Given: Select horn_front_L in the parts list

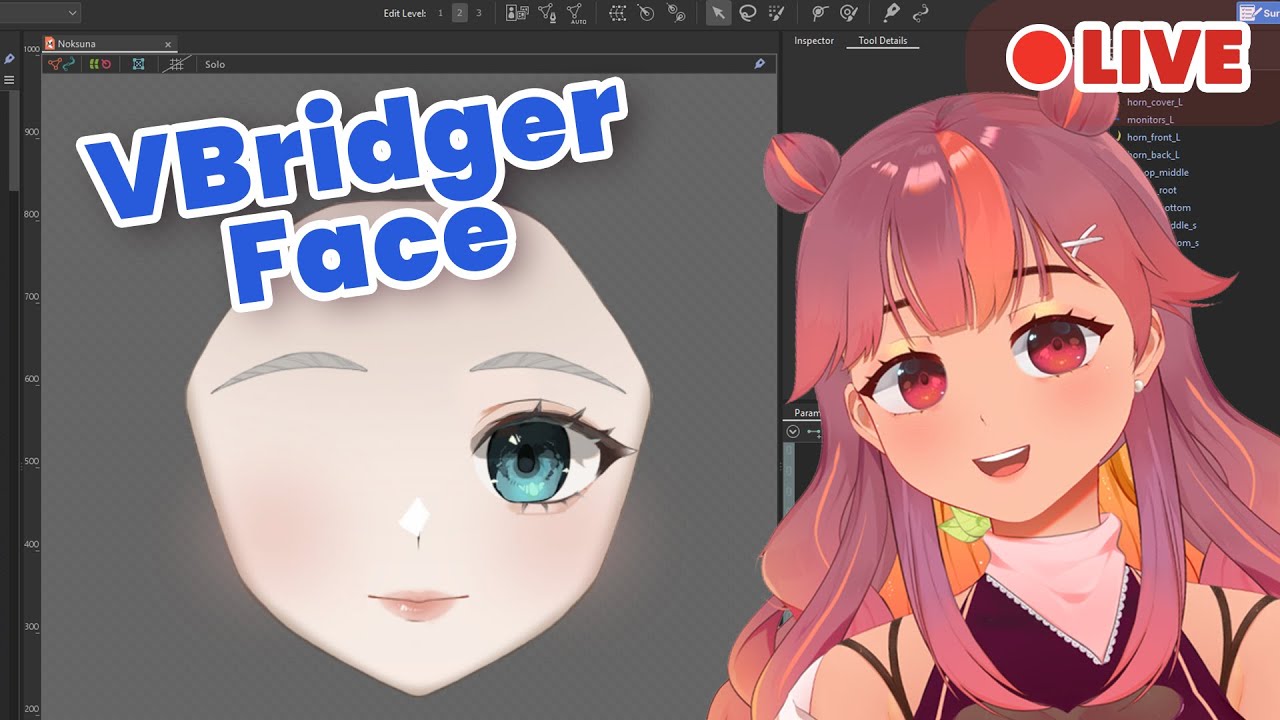Looking at the screenshot, I should click(1153, 137).
